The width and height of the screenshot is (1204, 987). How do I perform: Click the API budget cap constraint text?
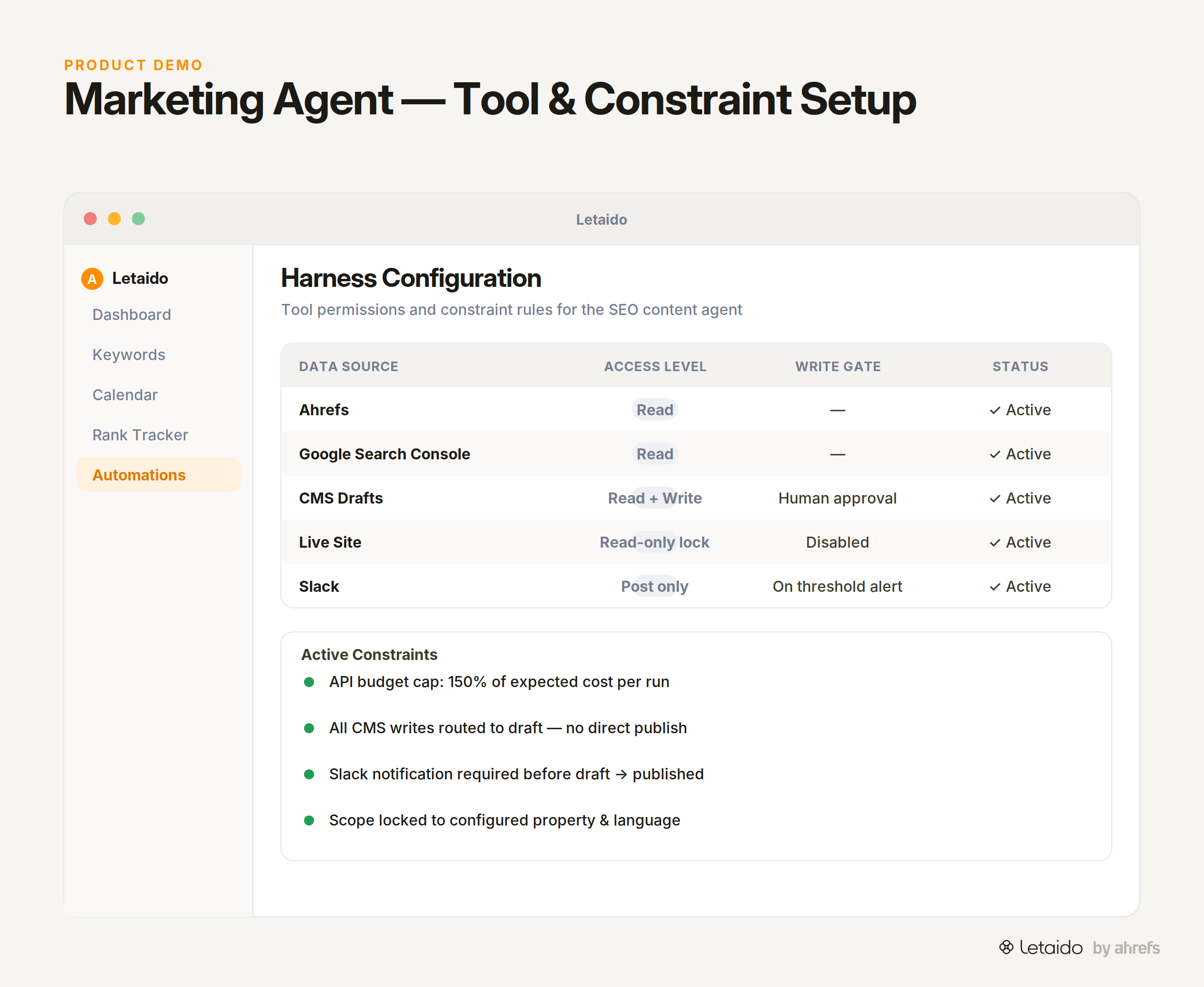coord(499,682)
